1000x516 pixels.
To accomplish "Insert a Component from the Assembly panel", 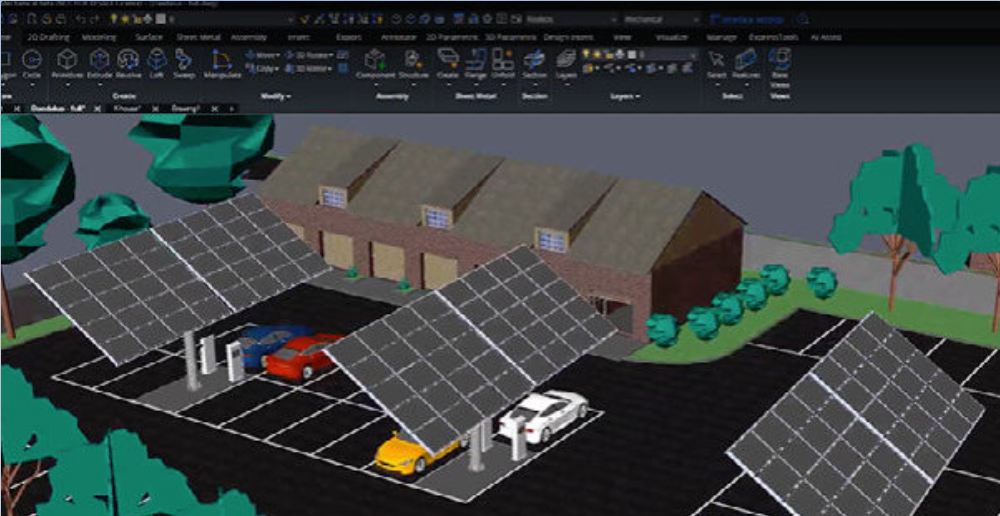I will [x=376, y=65].
